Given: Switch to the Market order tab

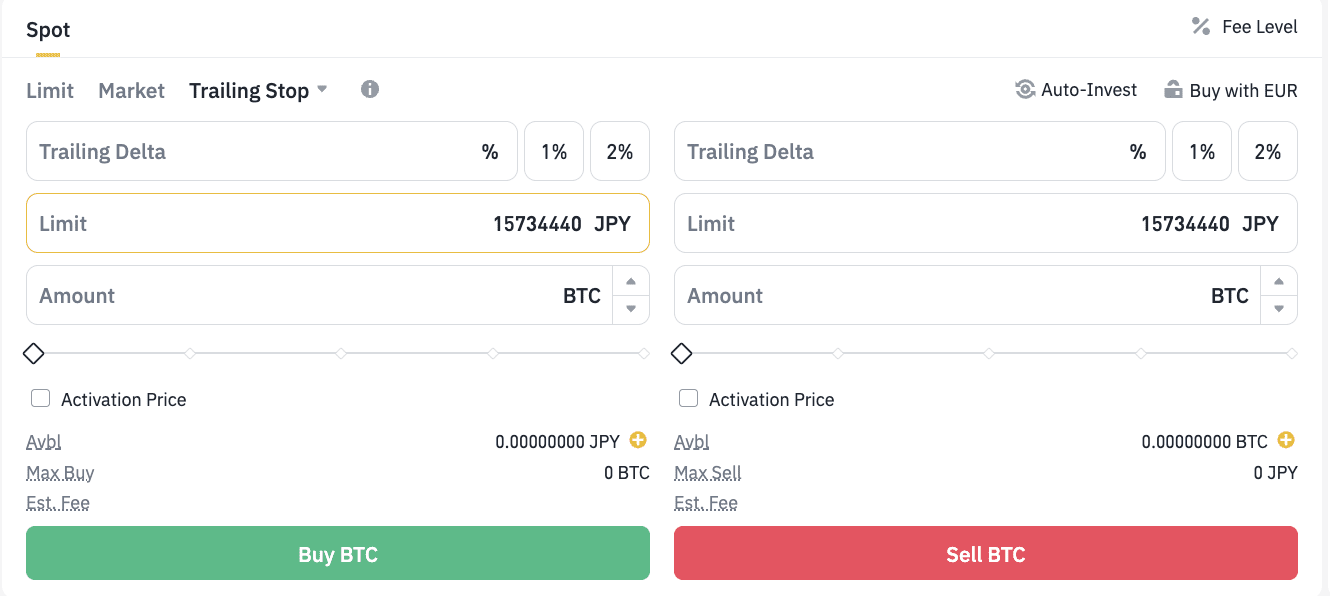Looking at the screenshot, I should 131,91.
